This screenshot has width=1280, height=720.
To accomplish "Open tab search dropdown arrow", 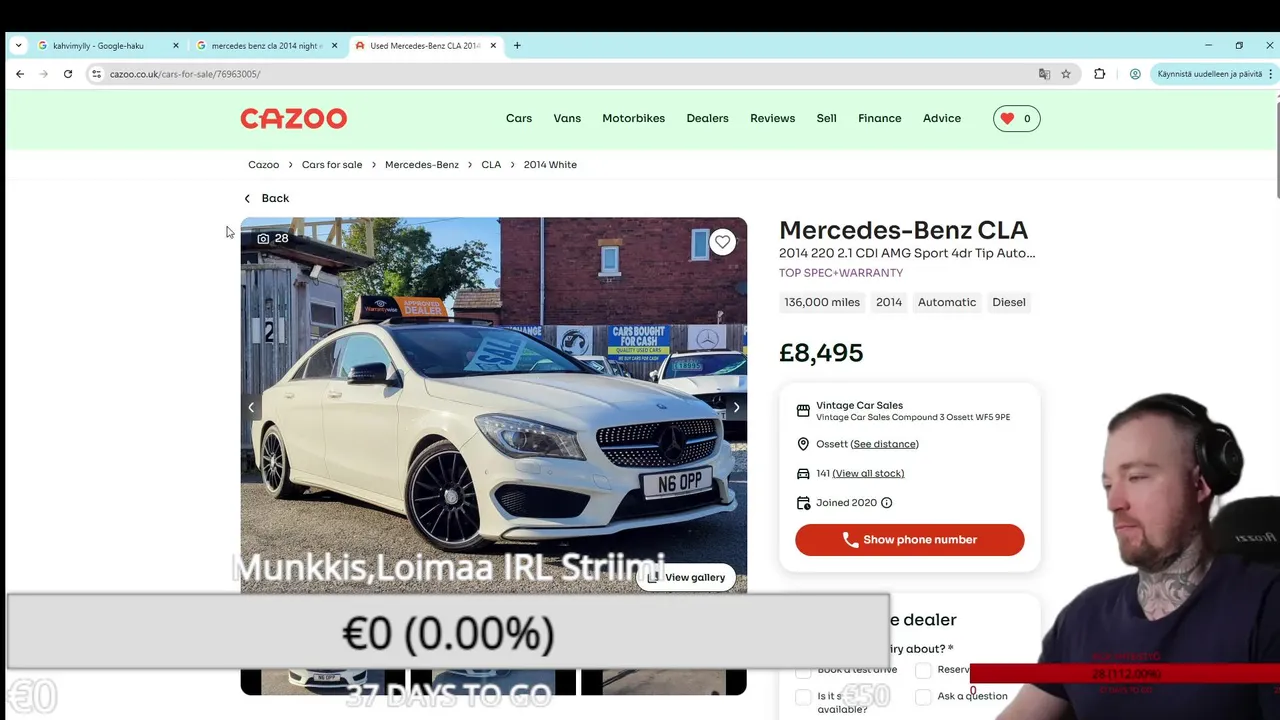I will point(19,45).
